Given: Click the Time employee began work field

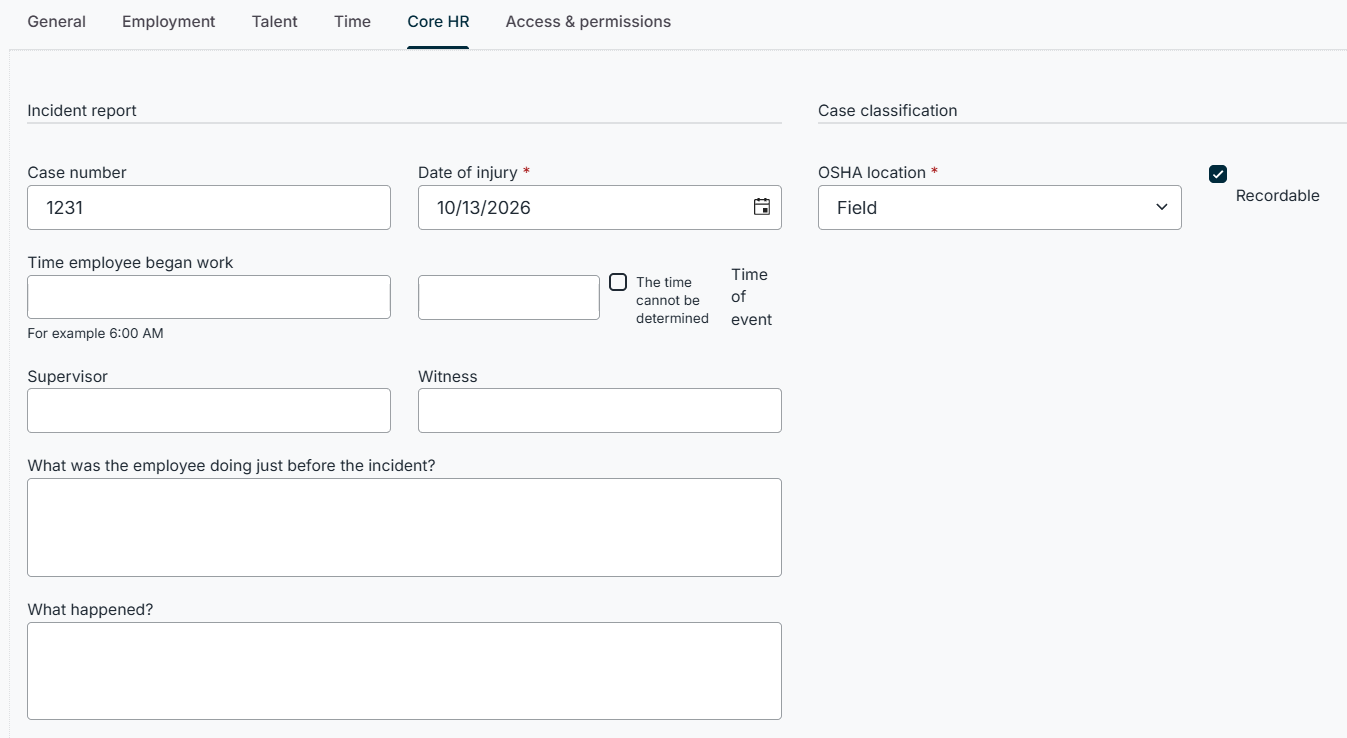Looking at the screenshot, I should click(x=209, y=297).
